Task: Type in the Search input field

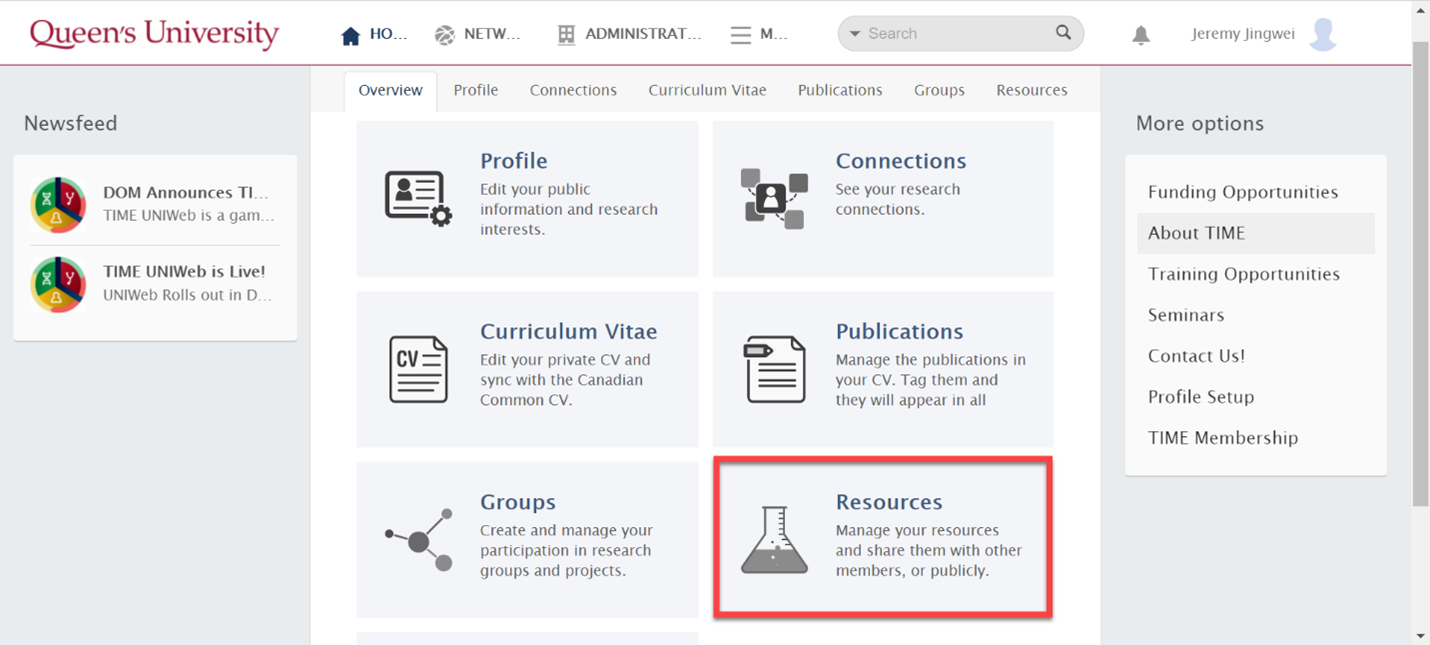Action: (x=955, y=34)
